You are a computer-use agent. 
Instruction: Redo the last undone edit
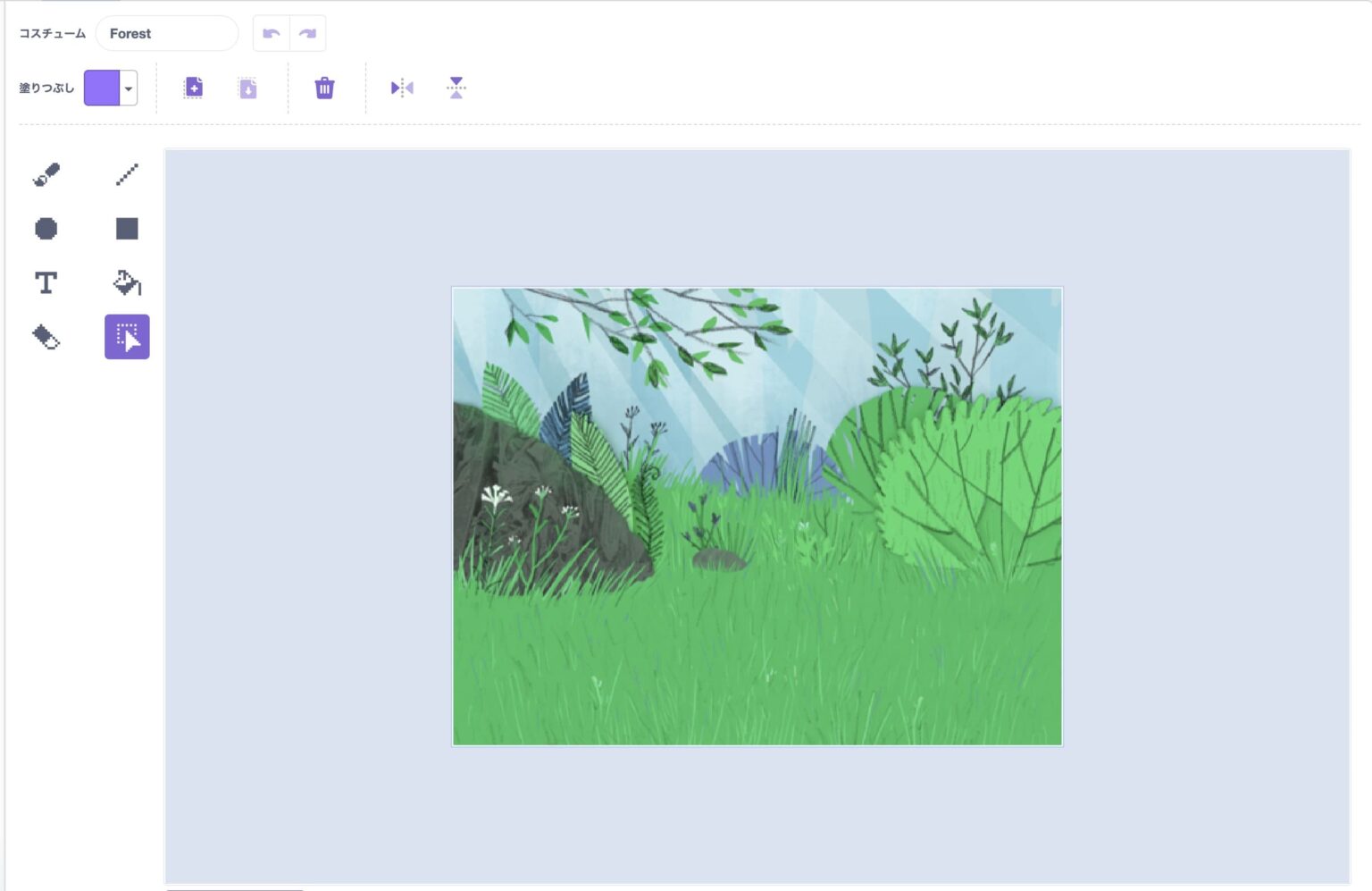point(307,34)
